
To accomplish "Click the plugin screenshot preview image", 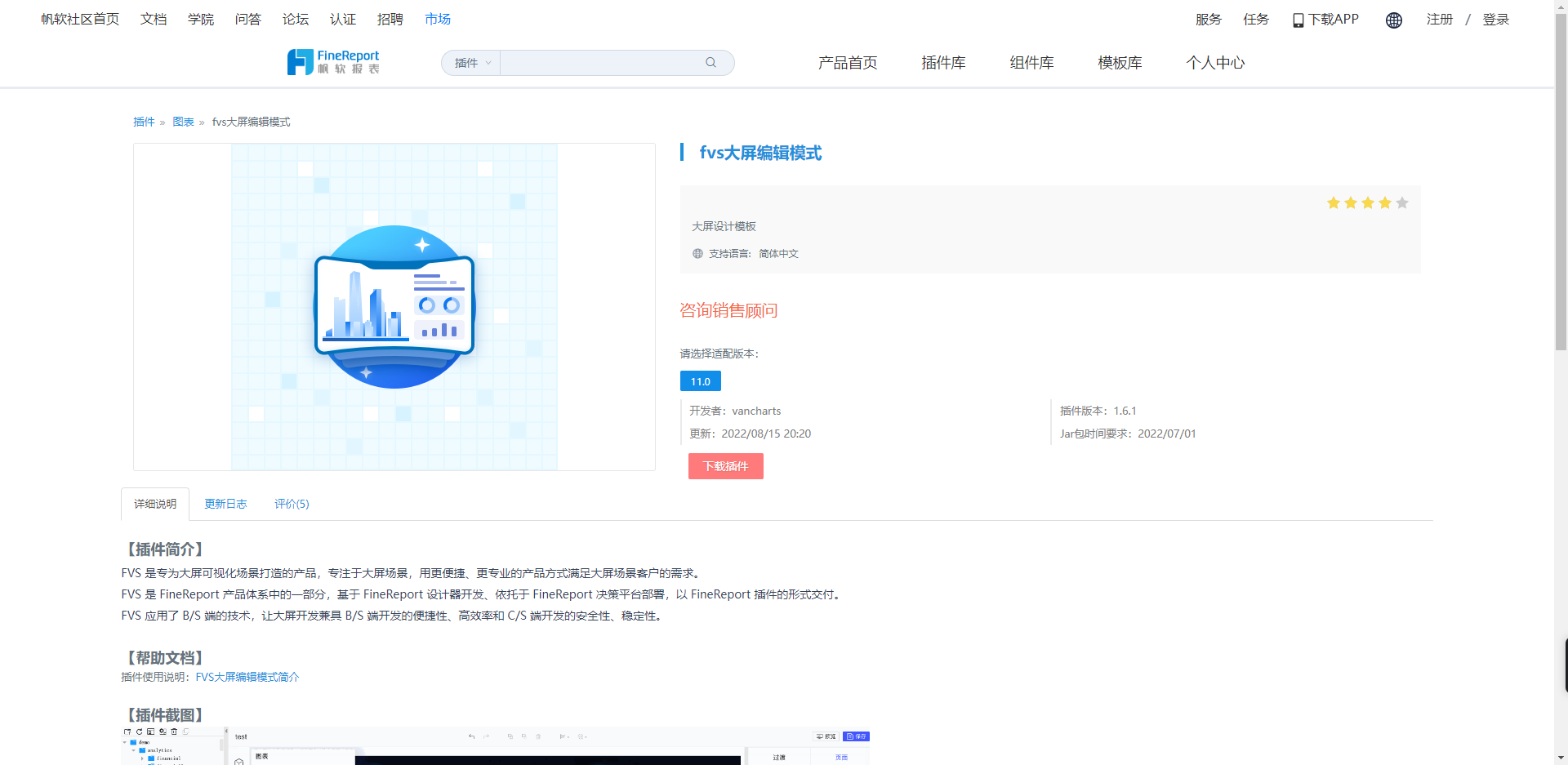I will coord(496,745).
